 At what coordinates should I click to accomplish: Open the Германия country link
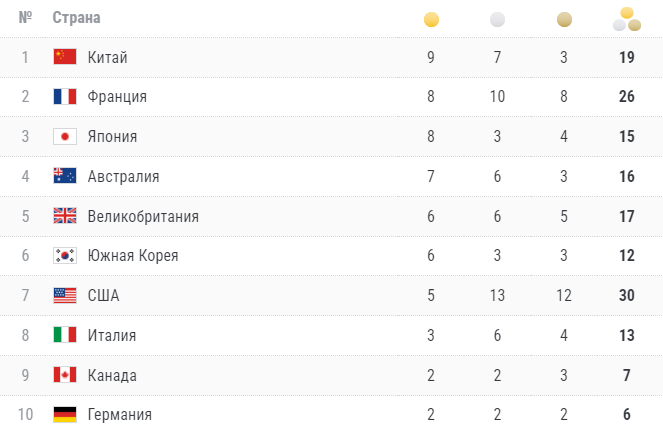point(120,415)
